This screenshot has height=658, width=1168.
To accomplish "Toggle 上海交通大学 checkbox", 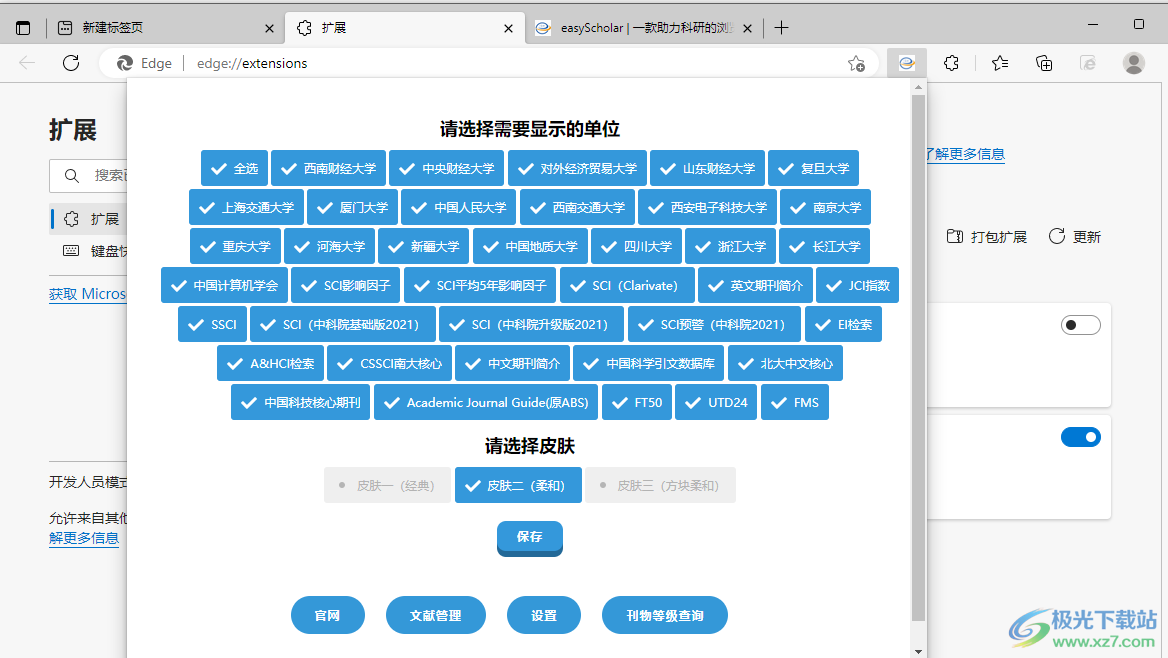I will pyautogui.click(x=246, y=207).
